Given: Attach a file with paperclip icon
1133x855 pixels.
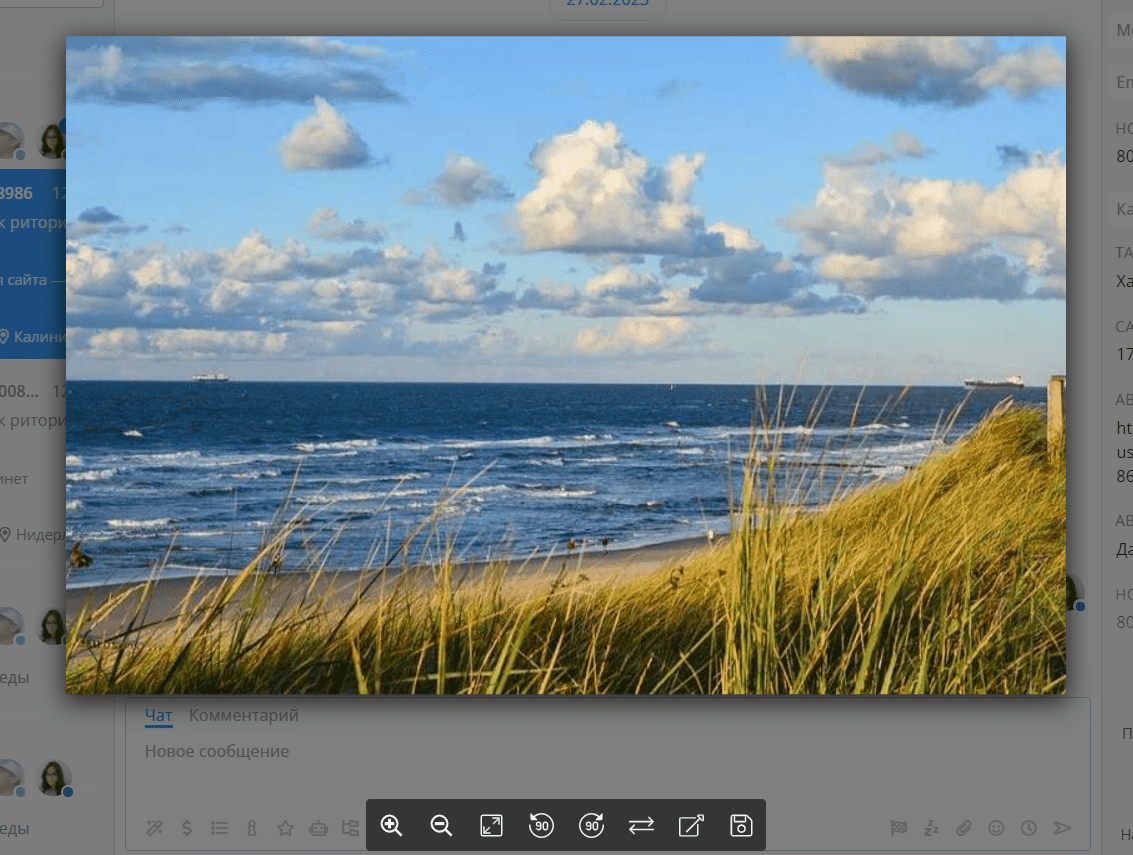Looking at the screenshot, I should (963, 828).
